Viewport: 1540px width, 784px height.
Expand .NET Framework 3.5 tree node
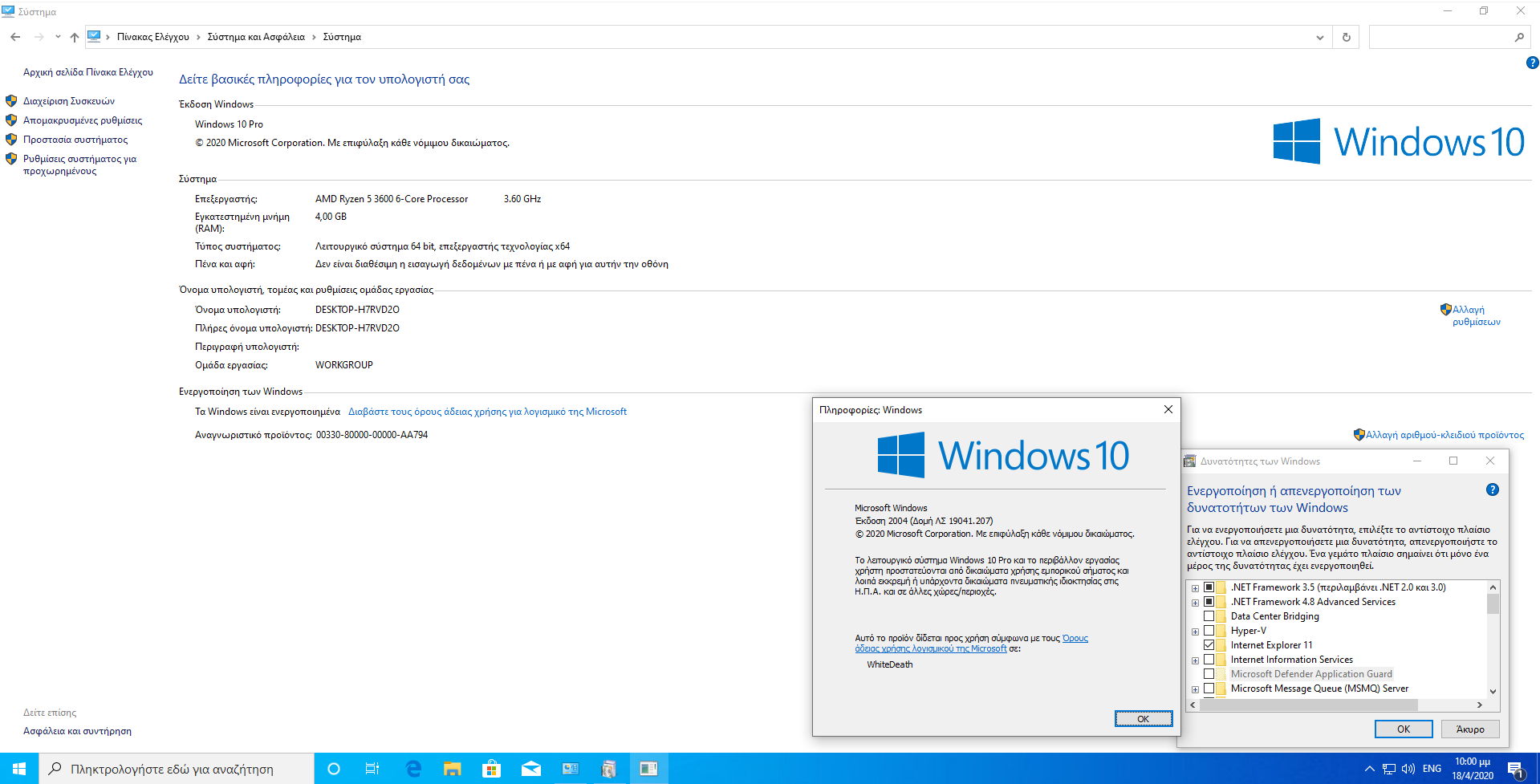[1195, 588]
